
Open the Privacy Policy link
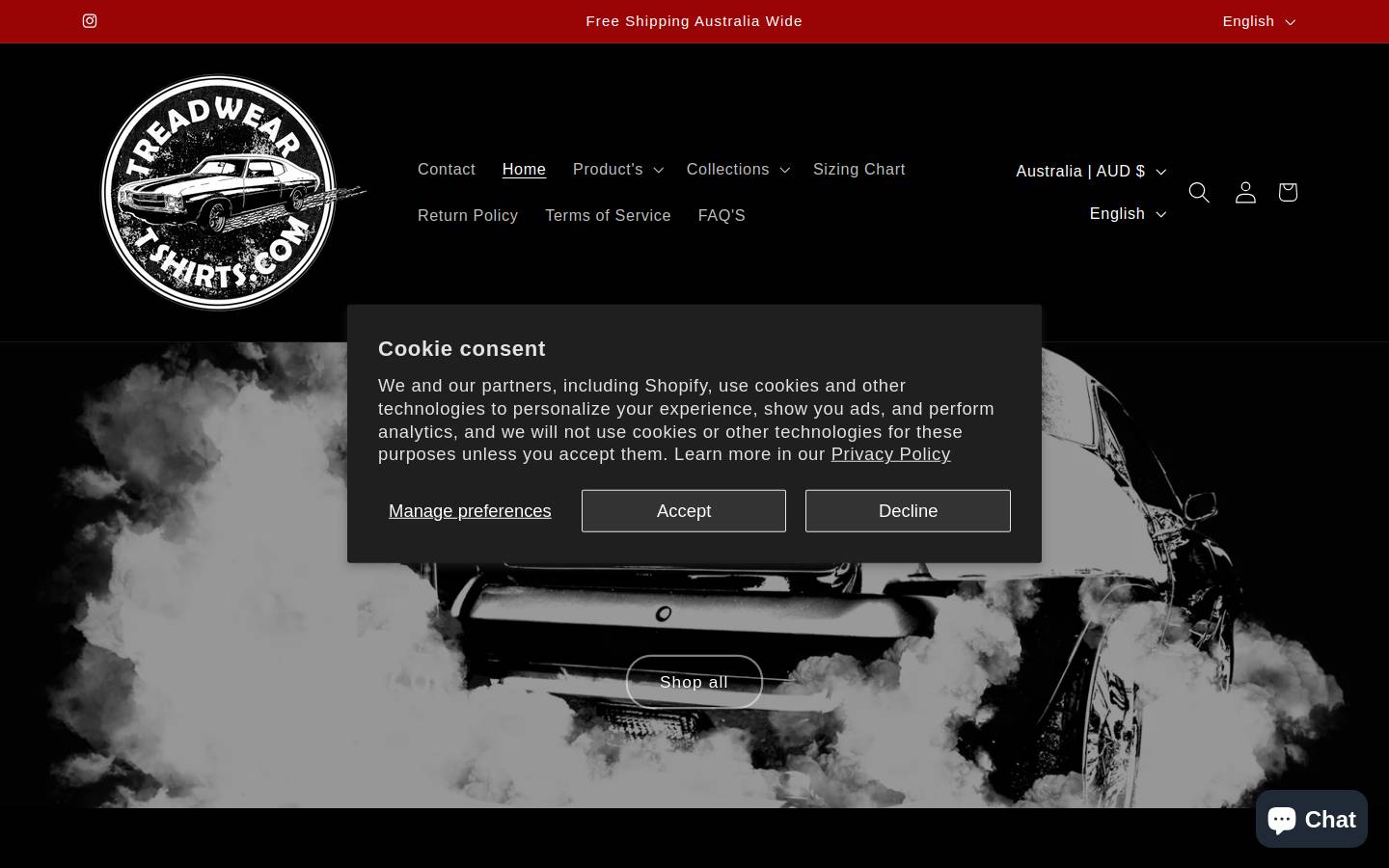click(x=890, y=454)
